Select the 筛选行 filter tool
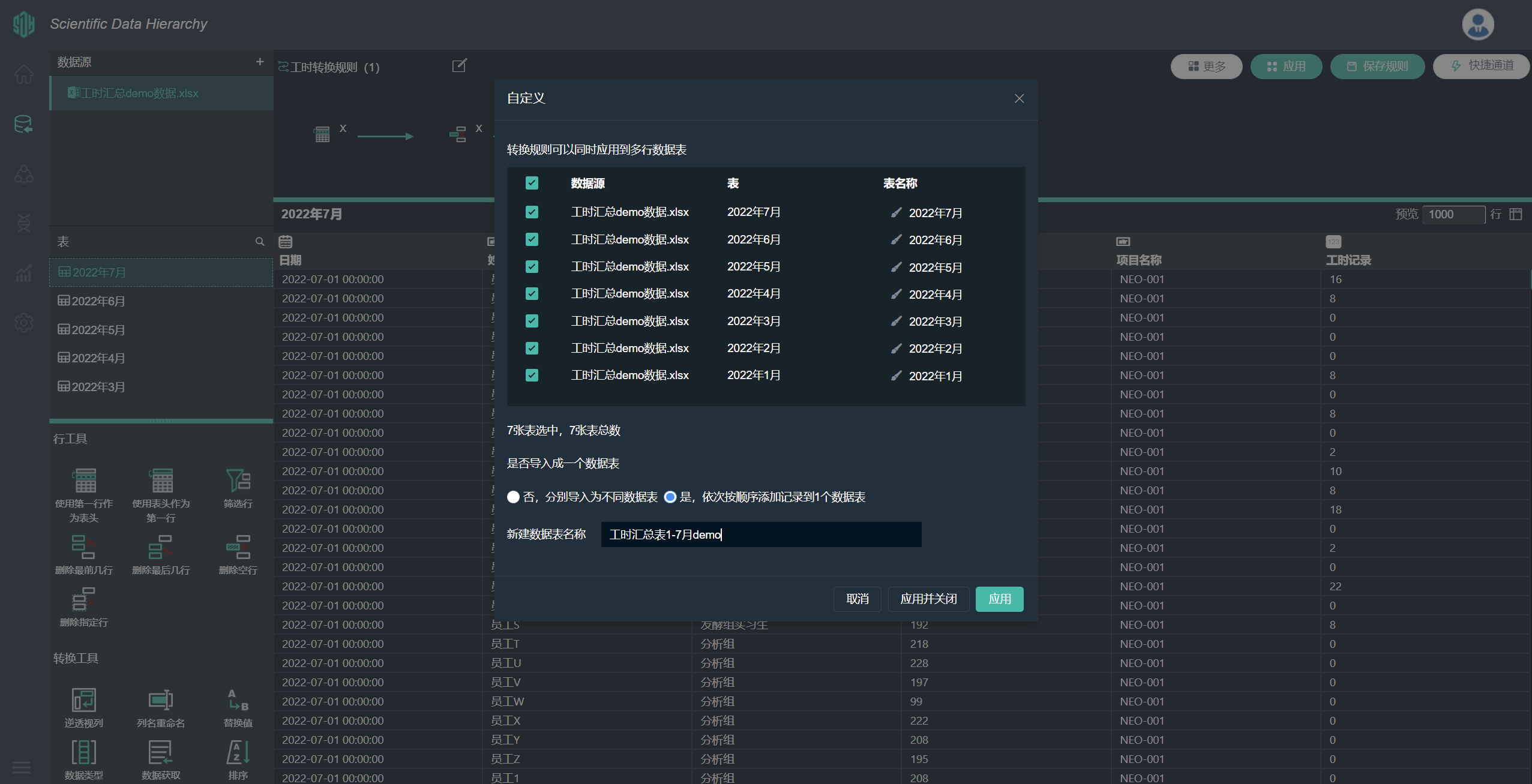The height and width of the screenshot is (784, 1532). click(x=238, y=488)
